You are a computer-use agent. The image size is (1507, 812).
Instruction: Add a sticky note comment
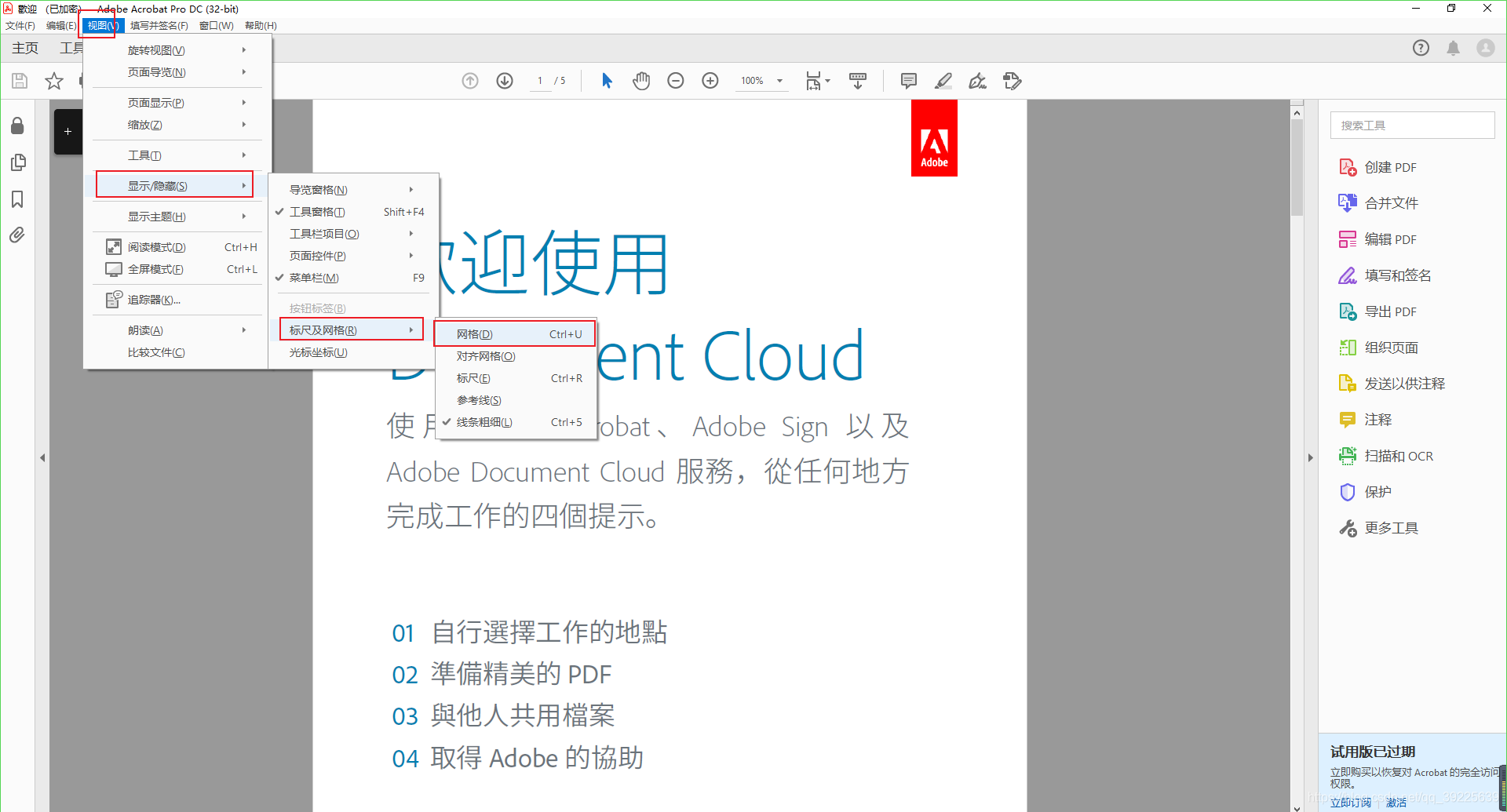[909, 81]
